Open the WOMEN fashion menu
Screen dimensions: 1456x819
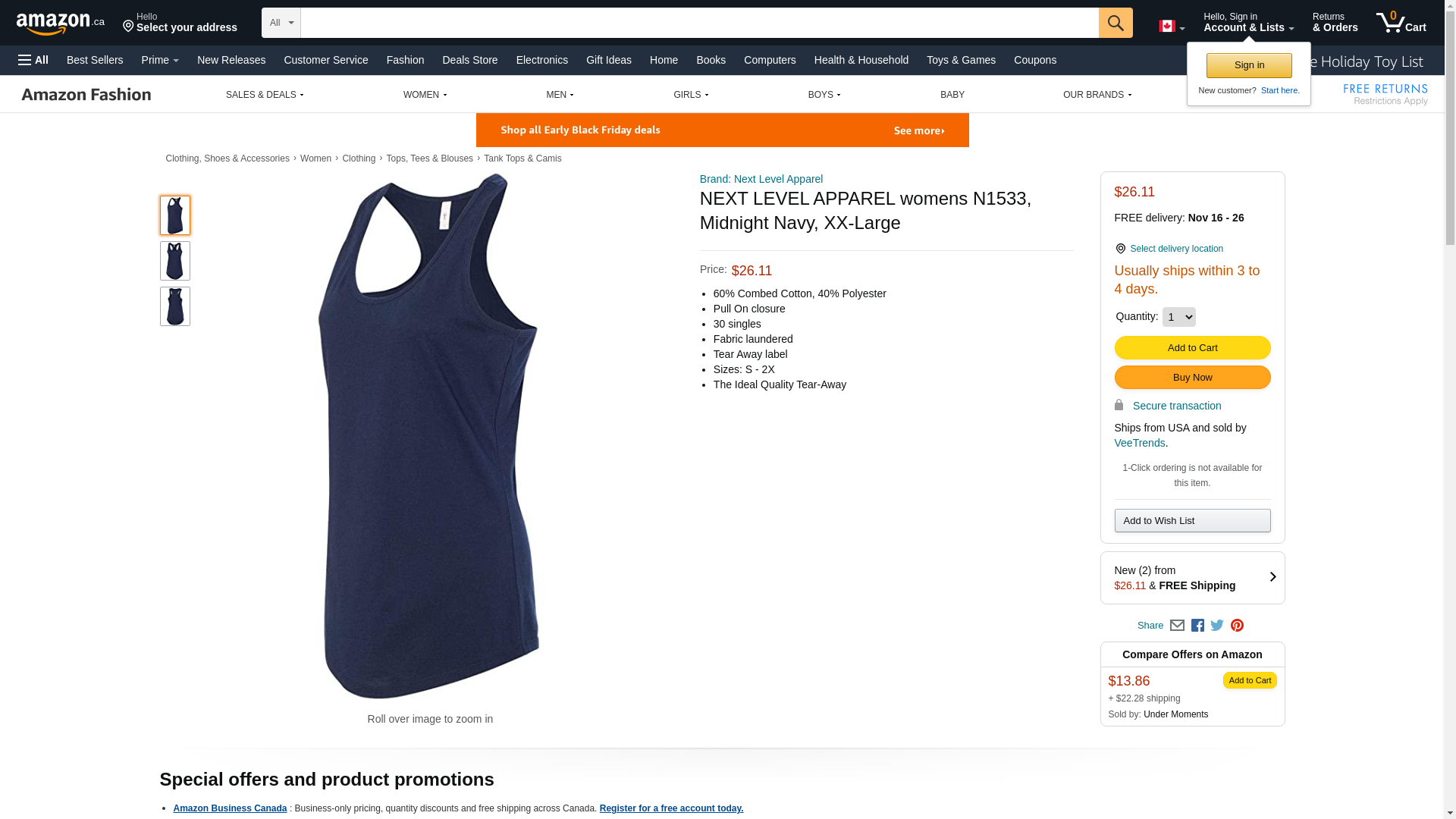[425, 95]
